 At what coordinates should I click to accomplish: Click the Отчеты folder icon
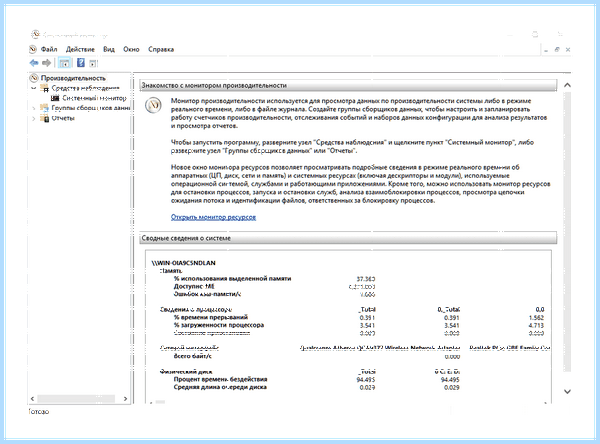coord(45,118)
